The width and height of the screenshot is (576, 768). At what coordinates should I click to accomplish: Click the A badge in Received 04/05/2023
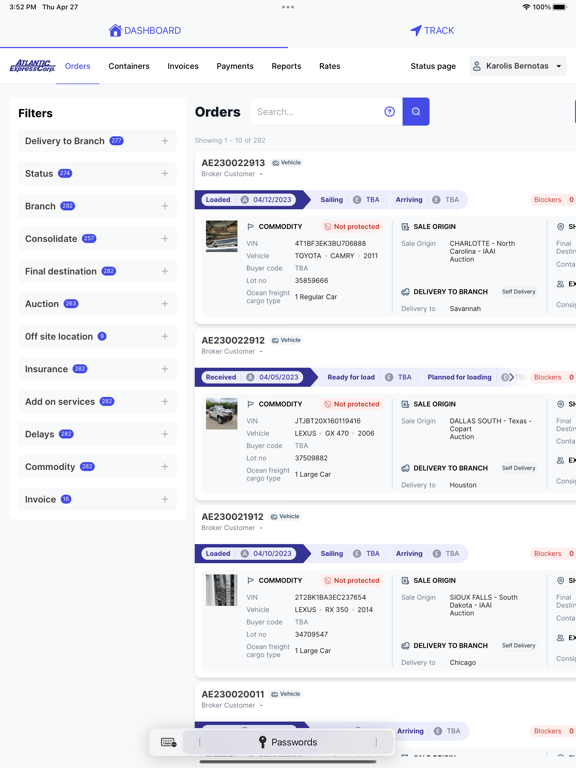(x=250, y=377)
